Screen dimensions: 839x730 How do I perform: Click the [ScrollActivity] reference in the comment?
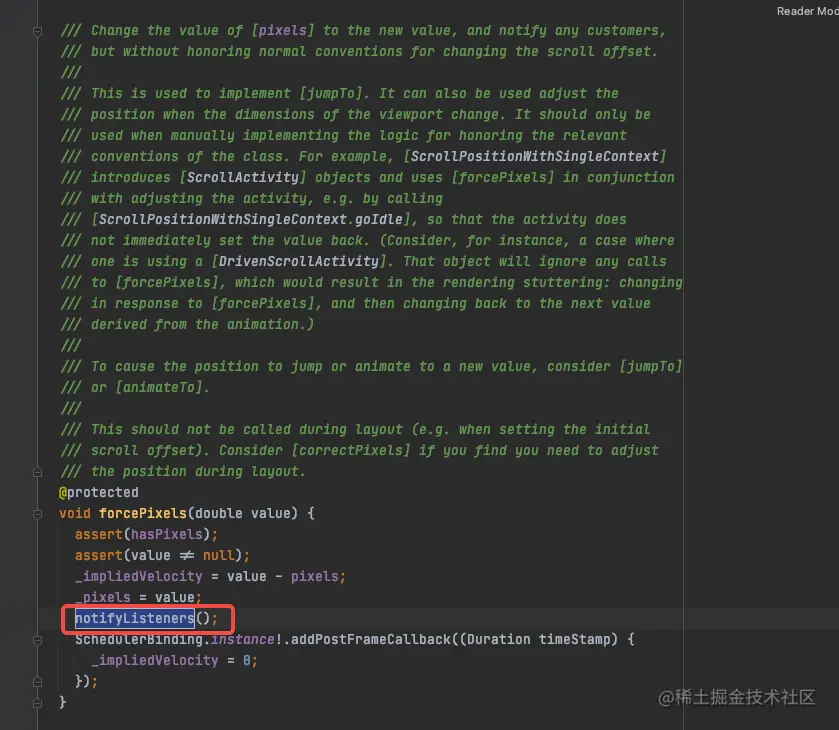click(x=243, y=177)
